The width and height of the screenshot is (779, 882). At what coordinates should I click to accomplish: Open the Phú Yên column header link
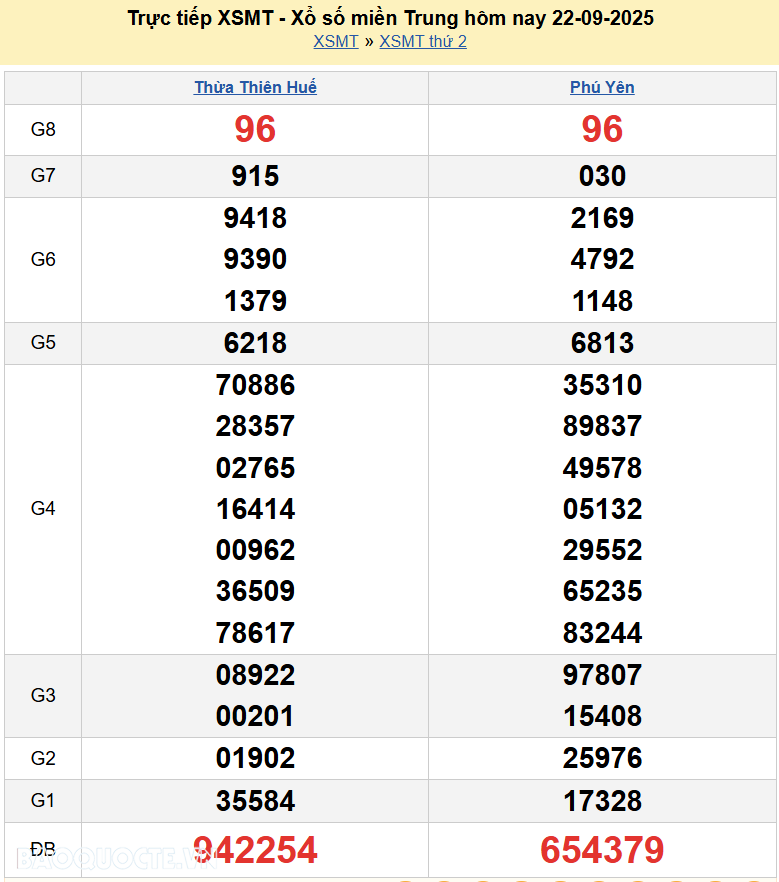(x=602, y=88)
